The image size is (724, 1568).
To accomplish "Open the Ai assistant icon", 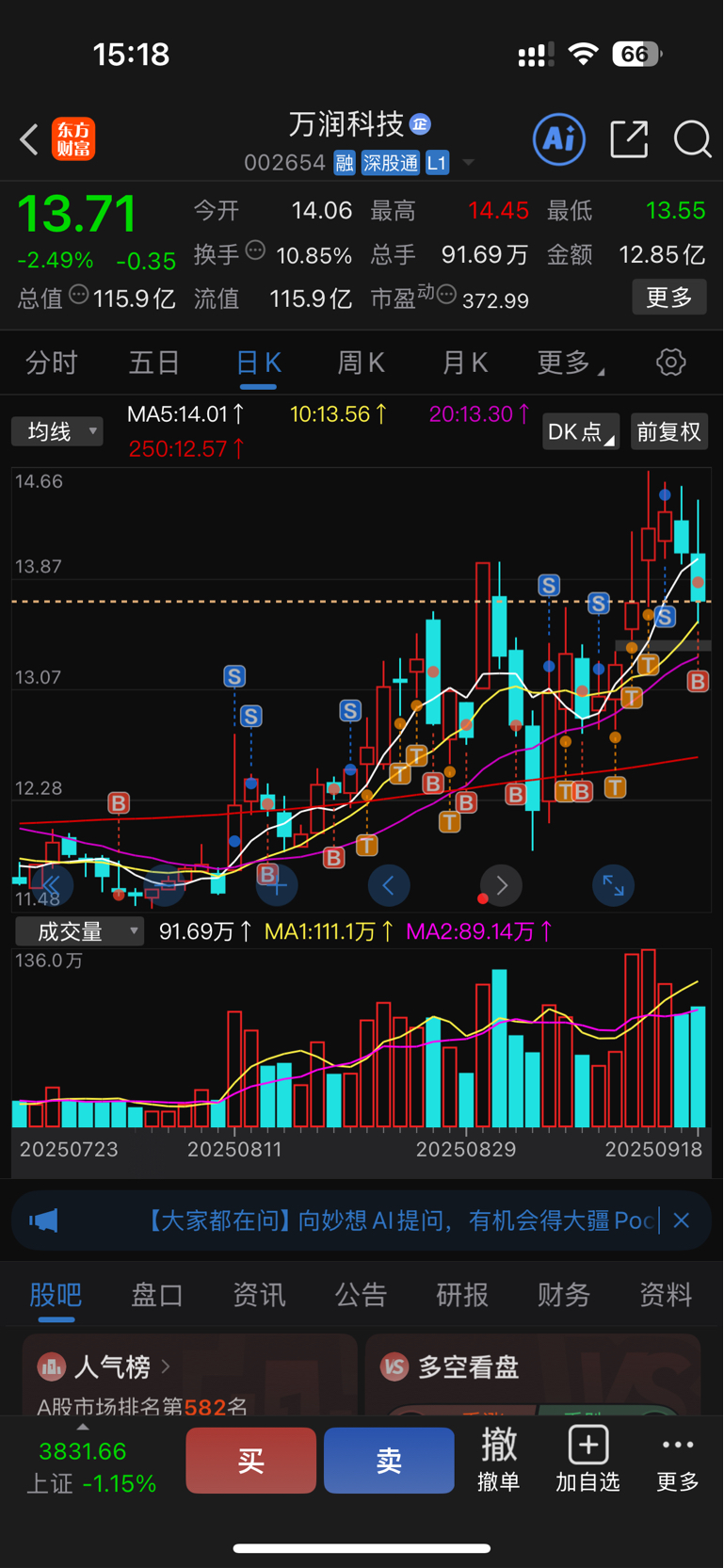I will (x=559, y=139).
